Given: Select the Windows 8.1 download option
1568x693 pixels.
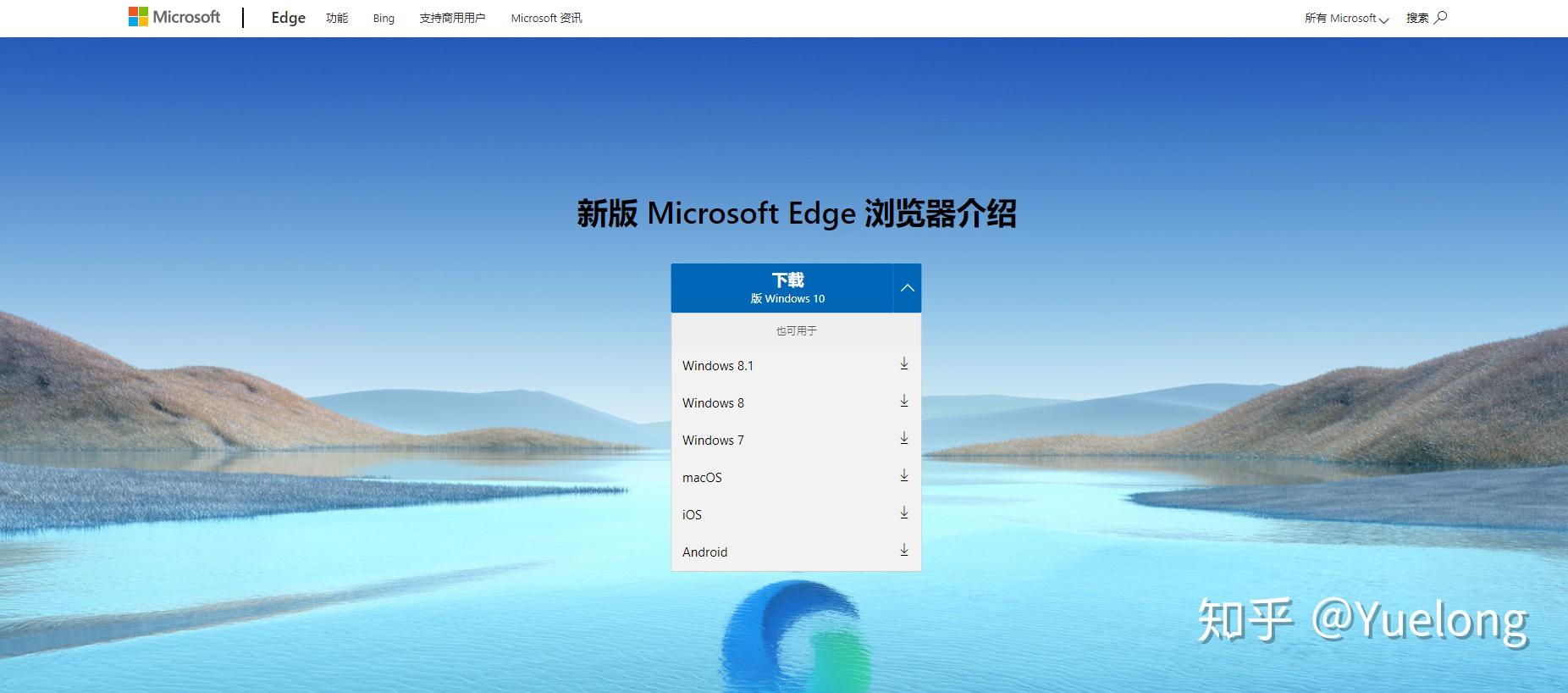Looking at the screenshot, I should 796,365.
